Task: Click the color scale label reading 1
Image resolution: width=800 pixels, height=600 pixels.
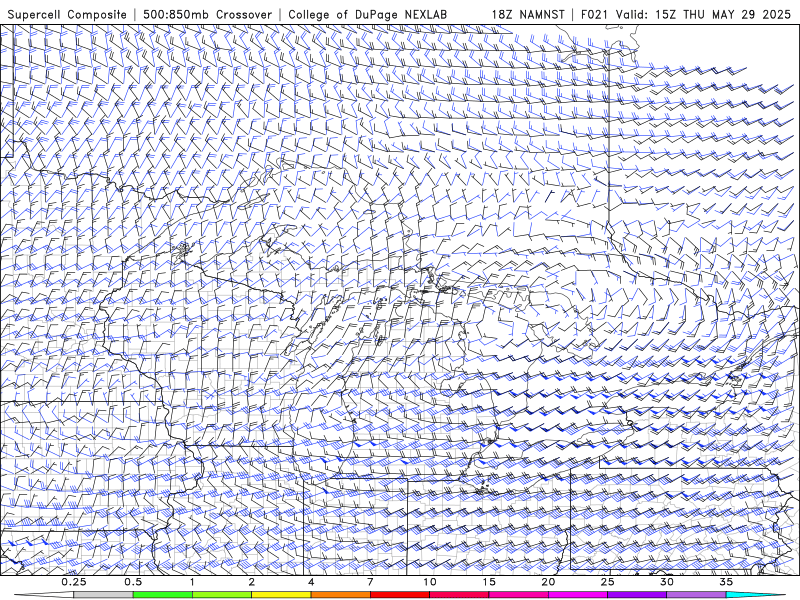Action: (x=192, y=582)
